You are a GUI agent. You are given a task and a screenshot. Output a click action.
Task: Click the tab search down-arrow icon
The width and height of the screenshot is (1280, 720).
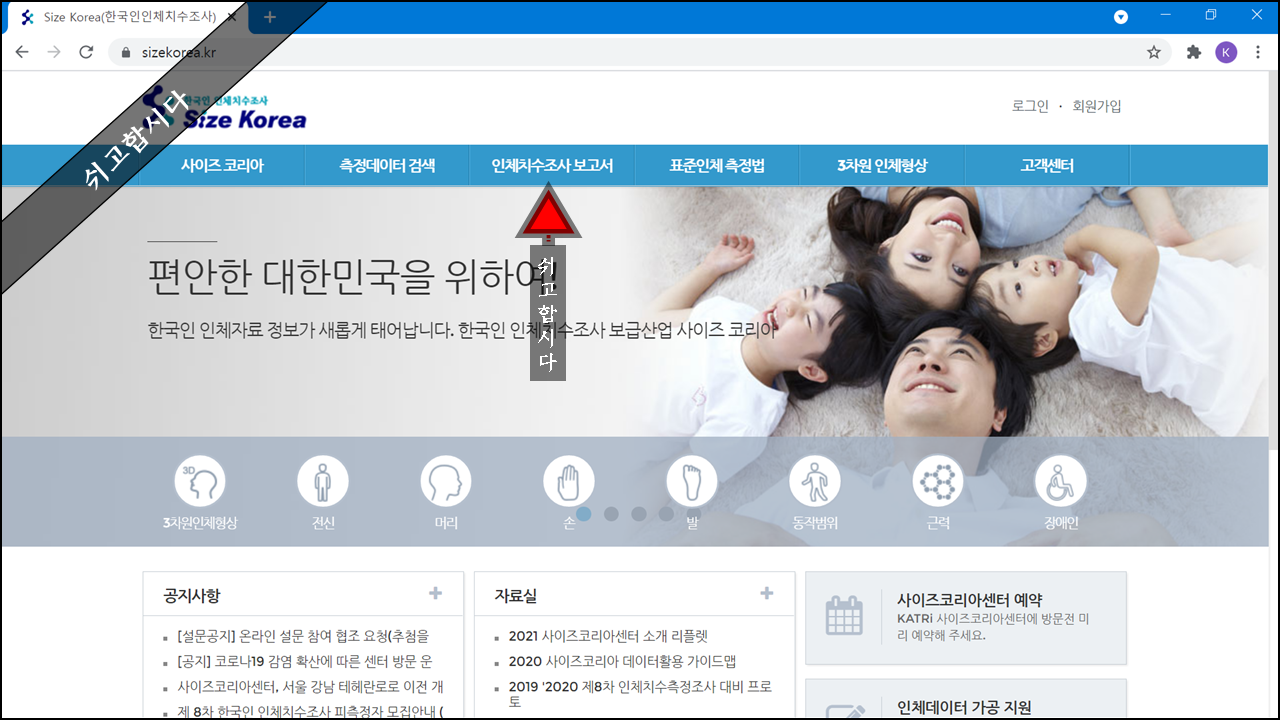(1121, 17)
